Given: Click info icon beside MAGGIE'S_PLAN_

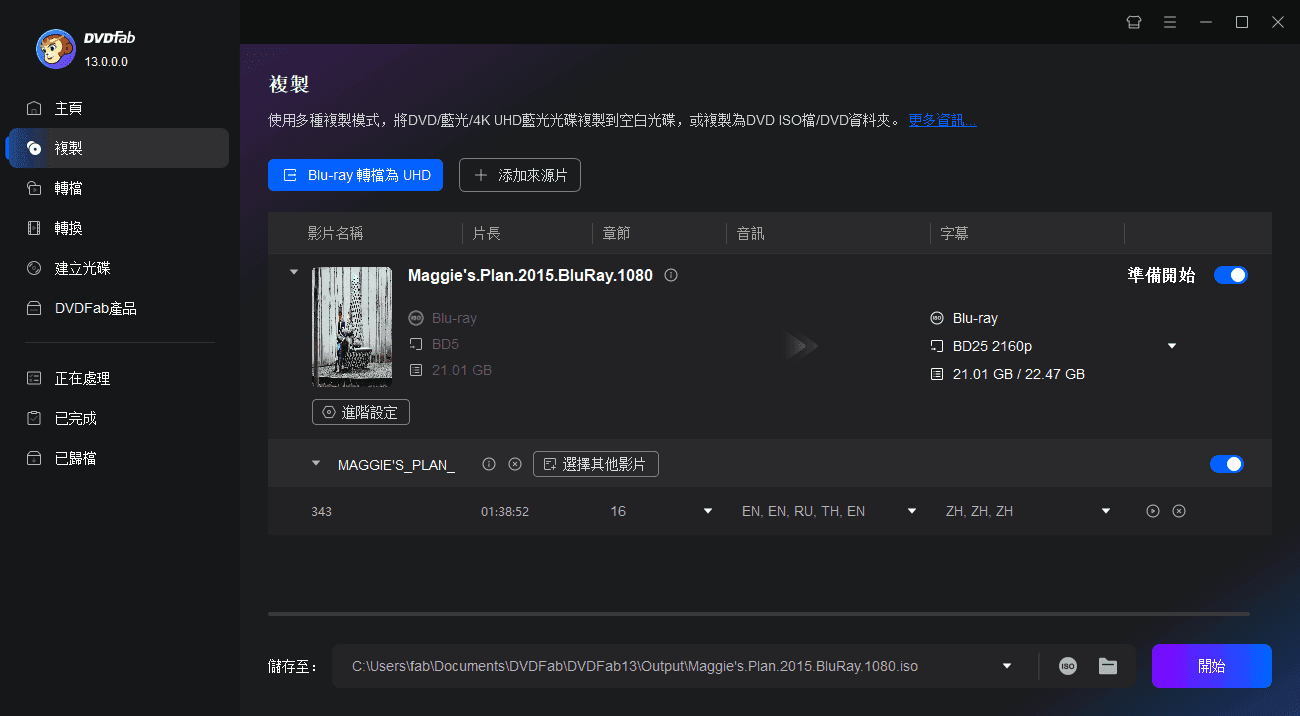Looking at the screenshot, I should click(489, 464).
